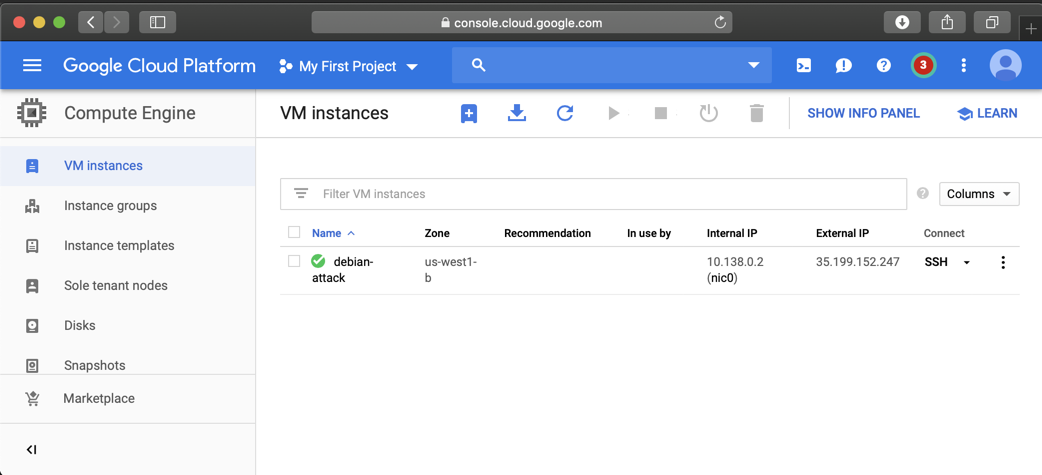
Task: Expand the SSH connection options arrow
Action: pyautogui.click(x=967, y=263)
